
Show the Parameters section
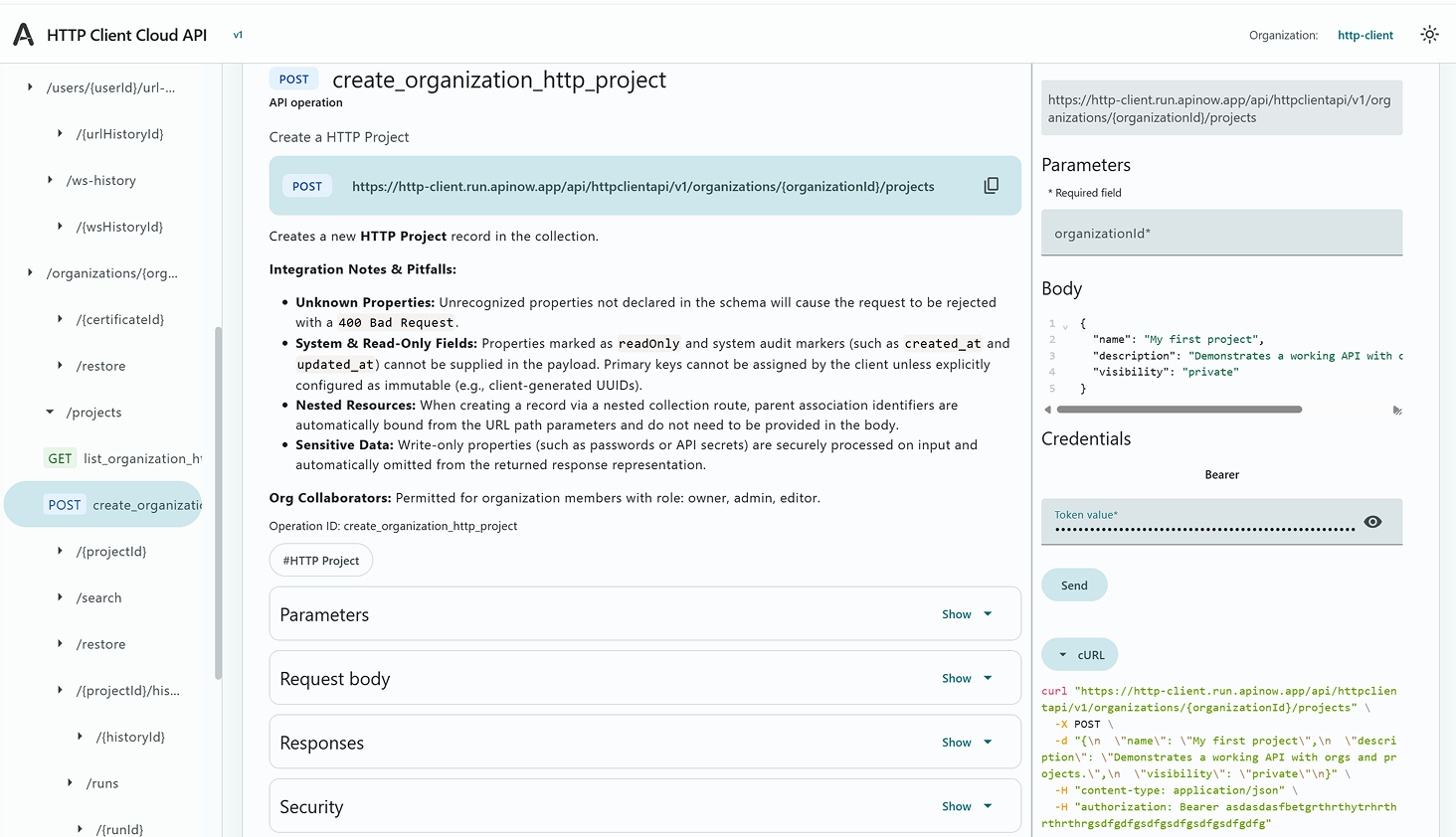tap(967, 614)
